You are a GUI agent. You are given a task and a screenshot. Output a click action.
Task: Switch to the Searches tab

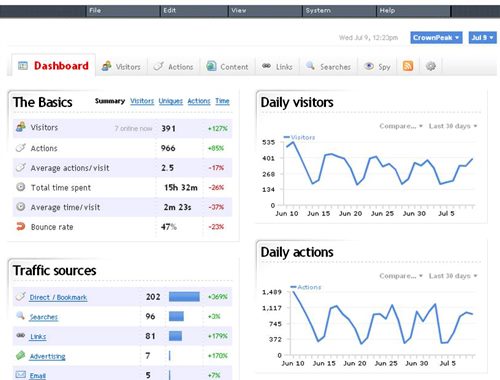[x=328, y=66]
